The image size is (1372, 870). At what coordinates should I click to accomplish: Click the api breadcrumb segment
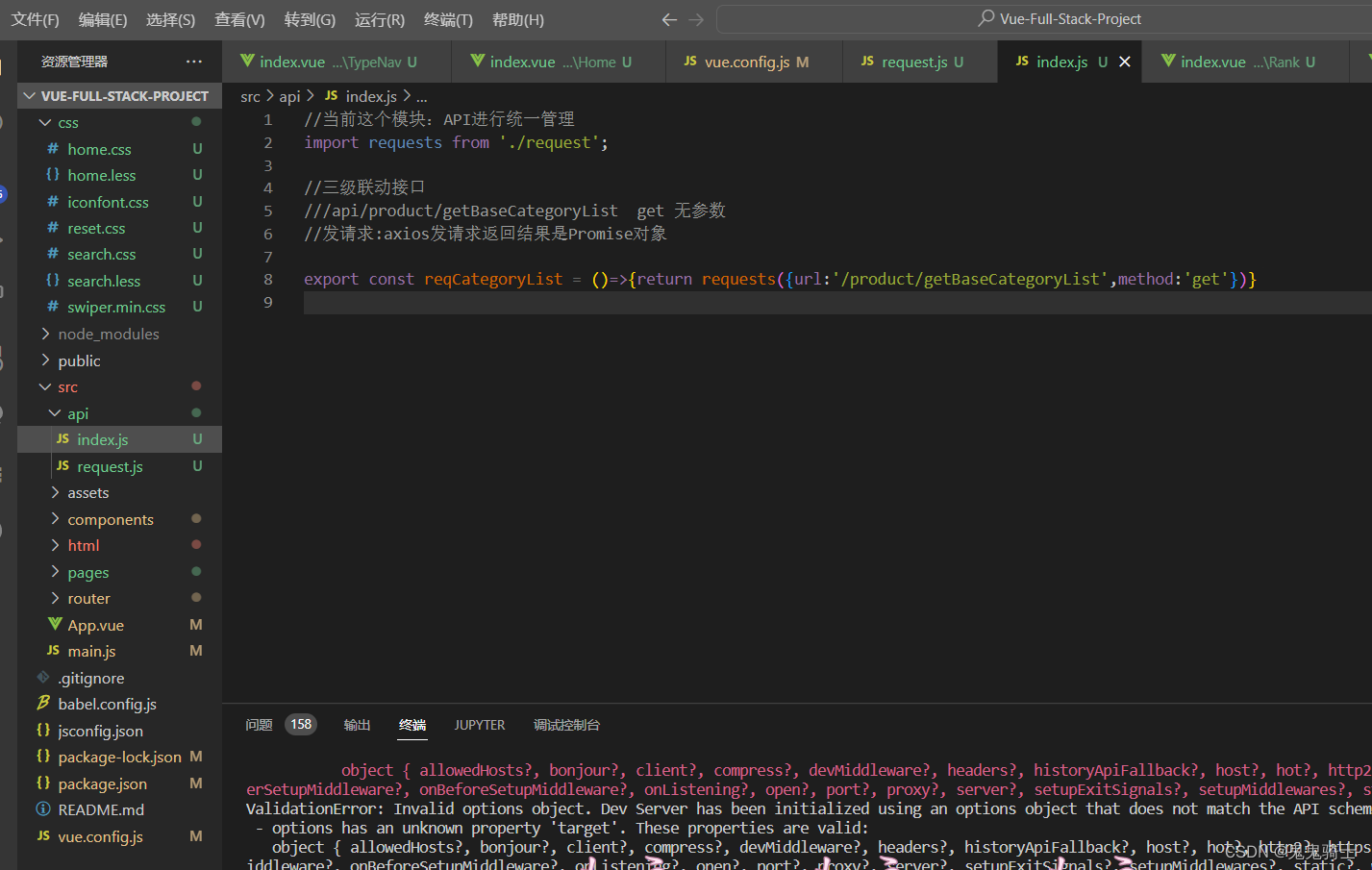(x=289, y=96)
